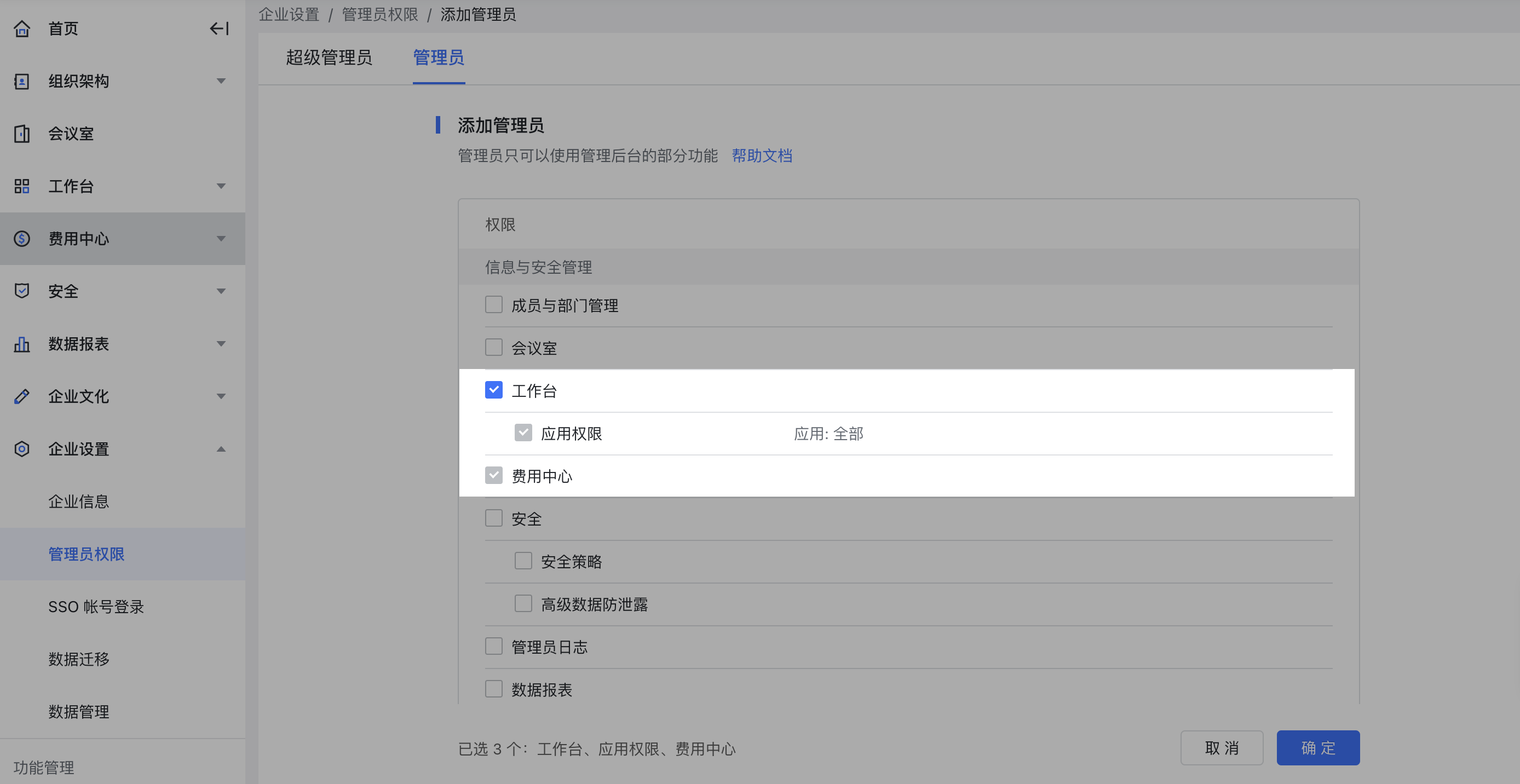Expand the 费用中心 sidebar arrow

click(221, 239)
